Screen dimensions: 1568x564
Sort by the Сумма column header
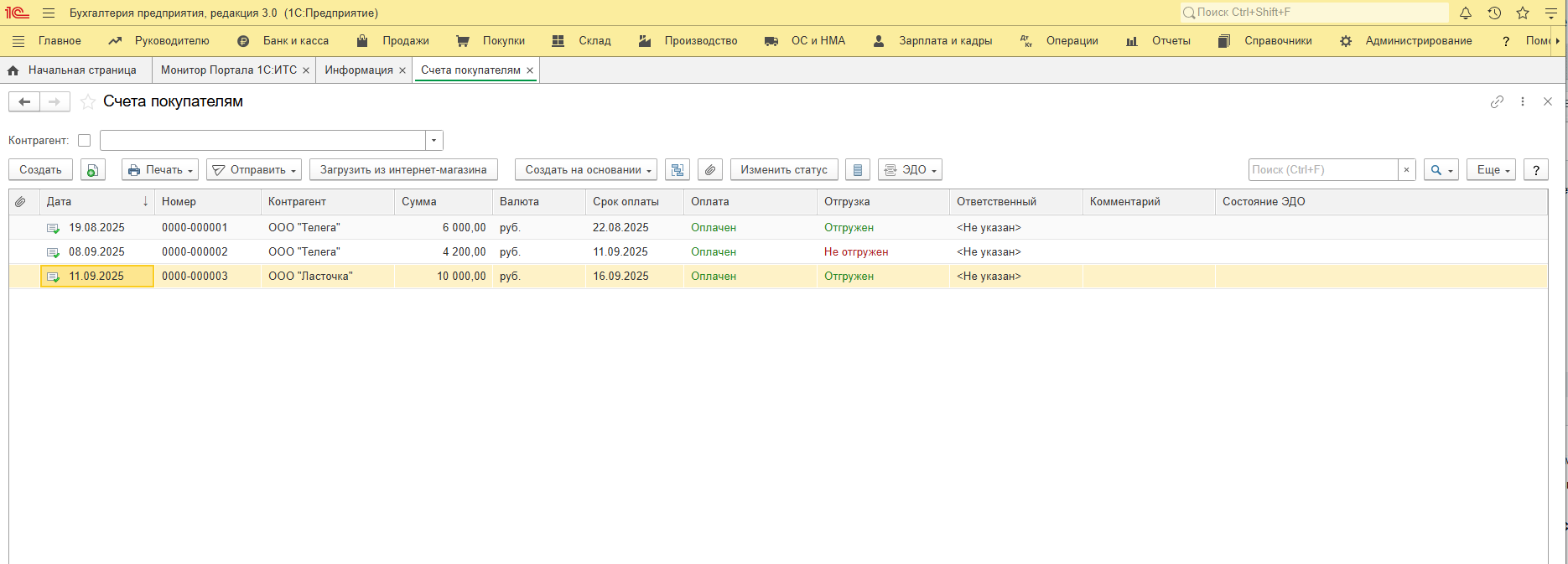click(x=419, y=202)
